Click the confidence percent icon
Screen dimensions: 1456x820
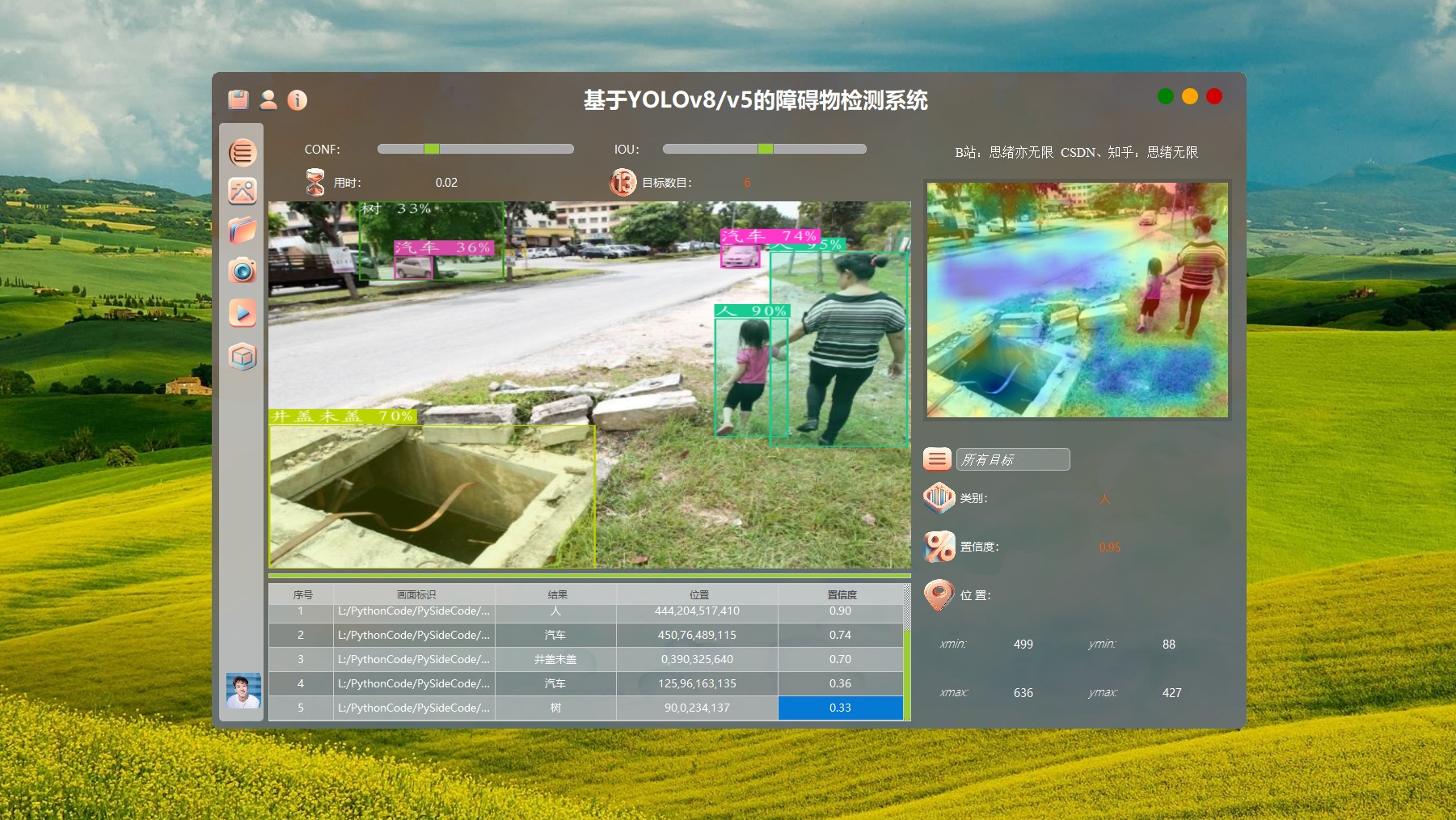pyautogui.click(x=939, y=547)
